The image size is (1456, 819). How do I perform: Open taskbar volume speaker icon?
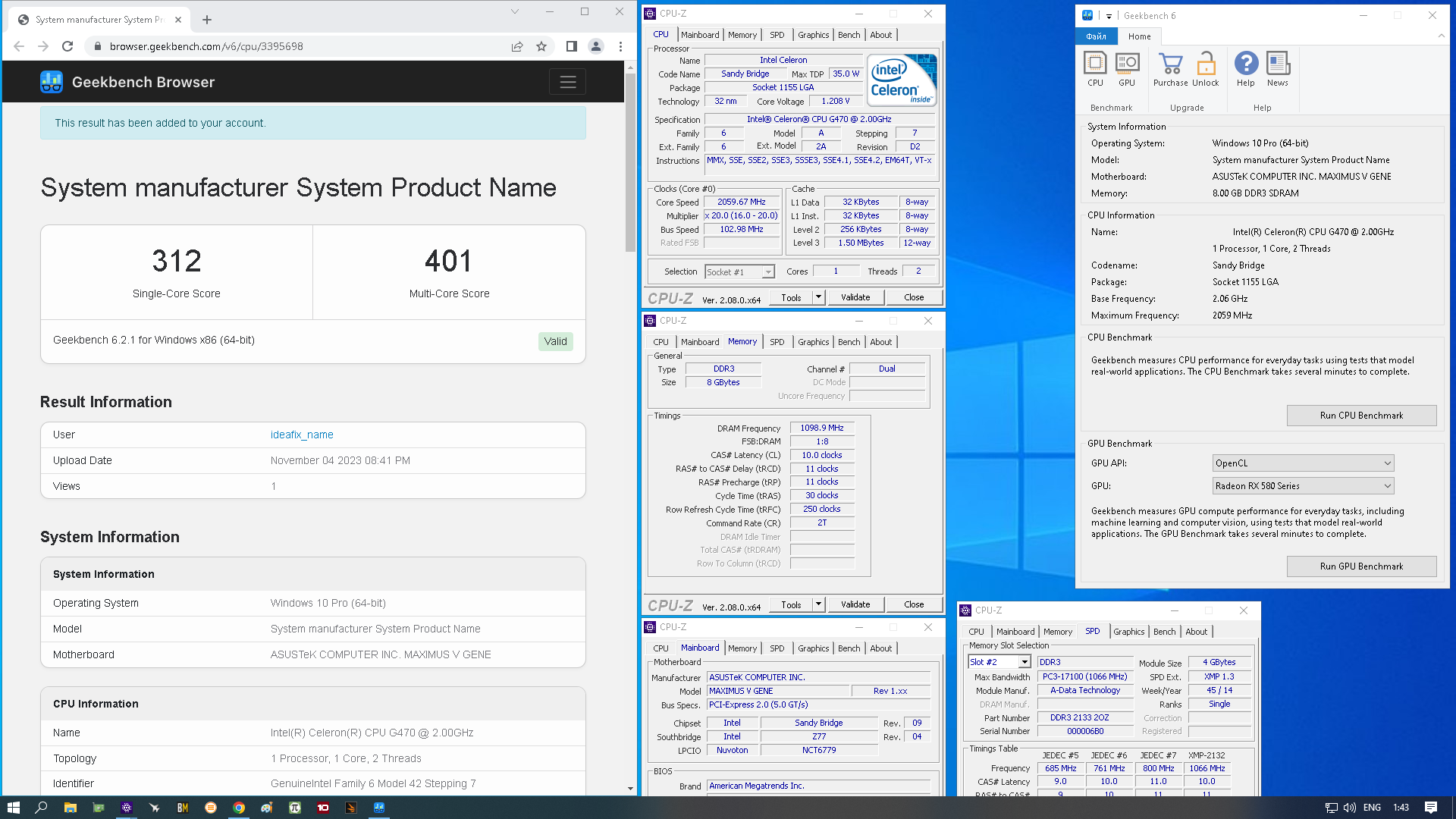tap(1350, 808)
